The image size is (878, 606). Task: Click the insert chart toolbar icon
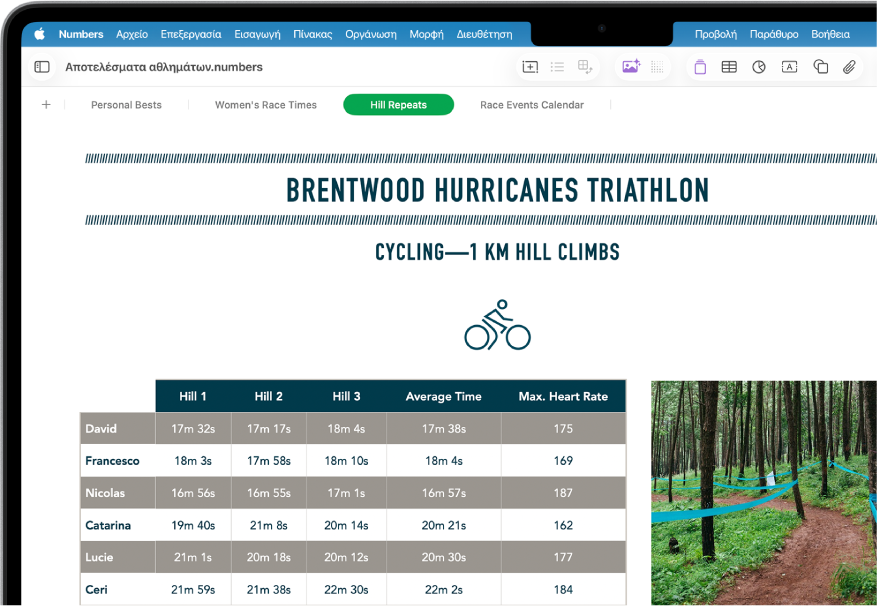(759, 67)
